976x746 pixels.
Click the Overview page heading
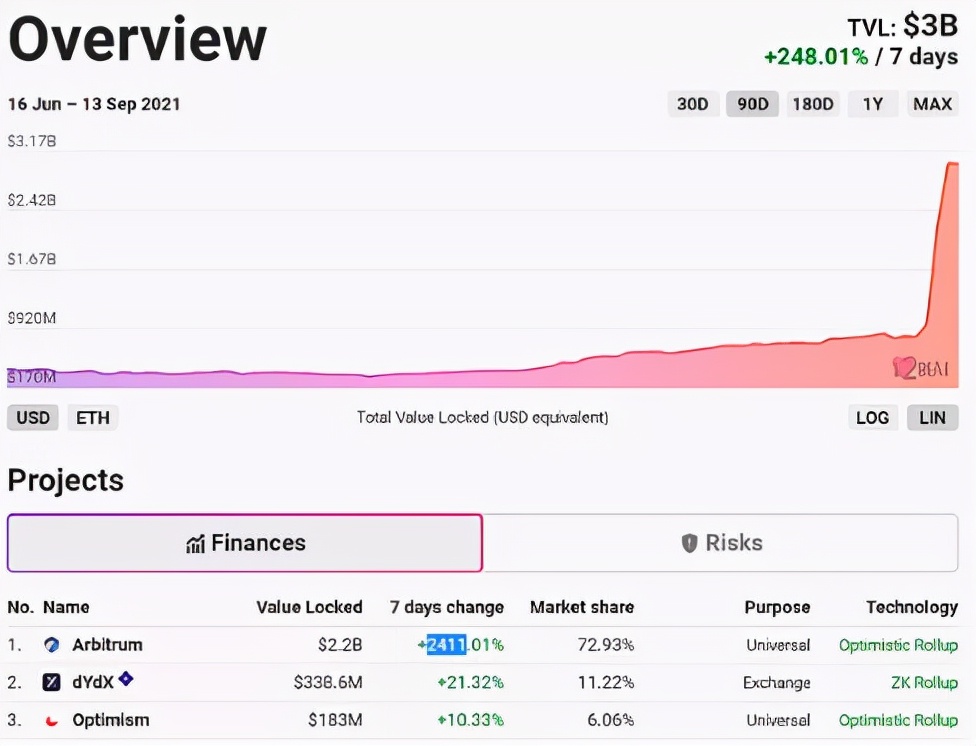[138, 39]
